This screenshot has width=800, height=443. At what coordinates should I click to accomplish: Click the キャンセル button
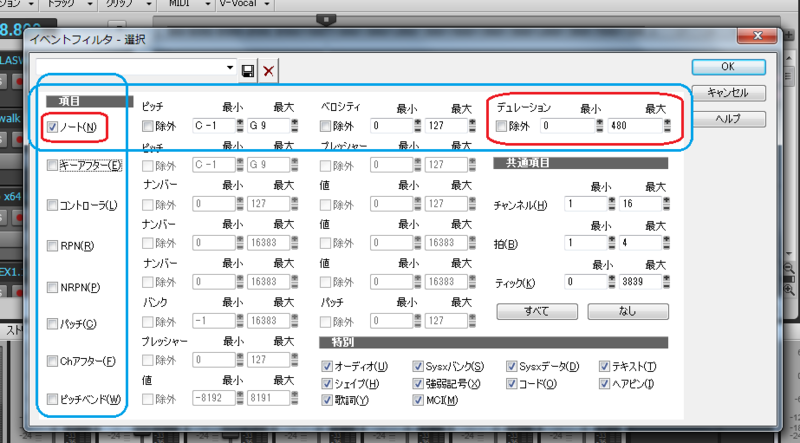[729, 93]
